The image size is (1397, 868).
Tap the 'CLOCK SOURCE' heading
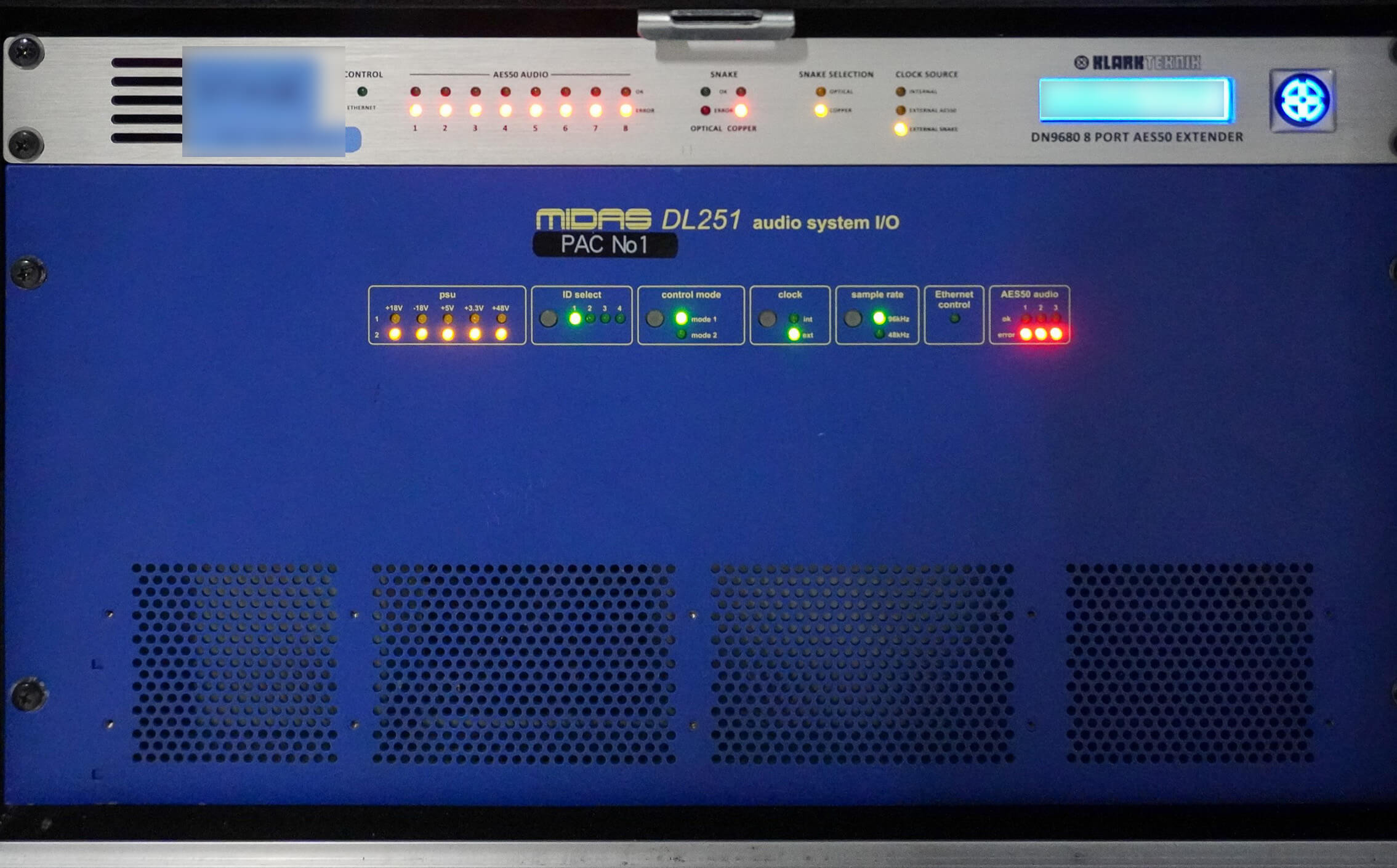click(927, 74)
